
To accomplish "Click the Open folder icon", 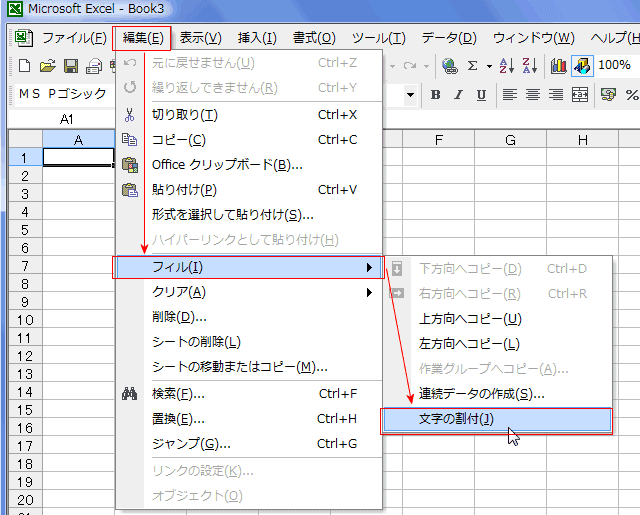I will tap(47, 66).
